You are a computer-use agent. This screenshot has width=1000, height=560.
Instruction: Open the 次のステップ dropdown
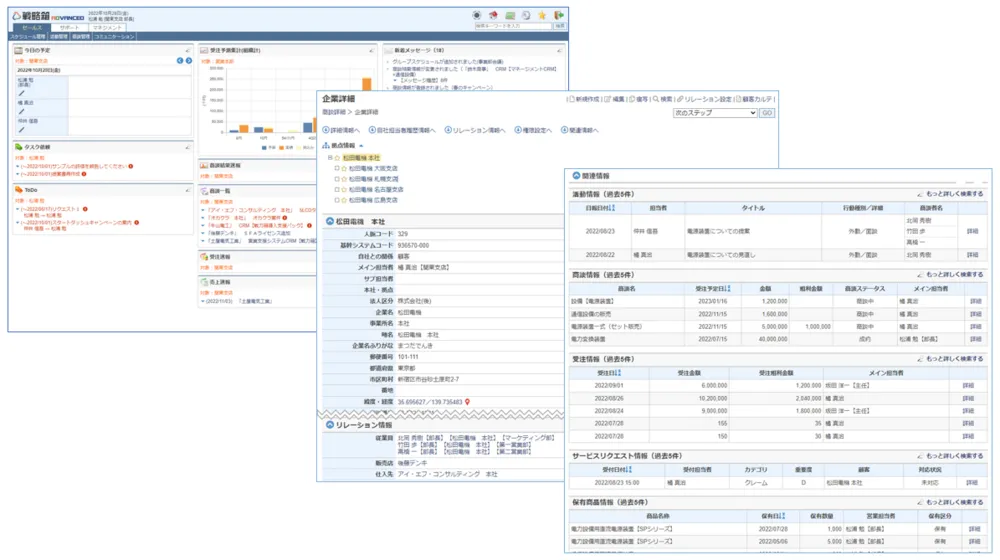715,113
